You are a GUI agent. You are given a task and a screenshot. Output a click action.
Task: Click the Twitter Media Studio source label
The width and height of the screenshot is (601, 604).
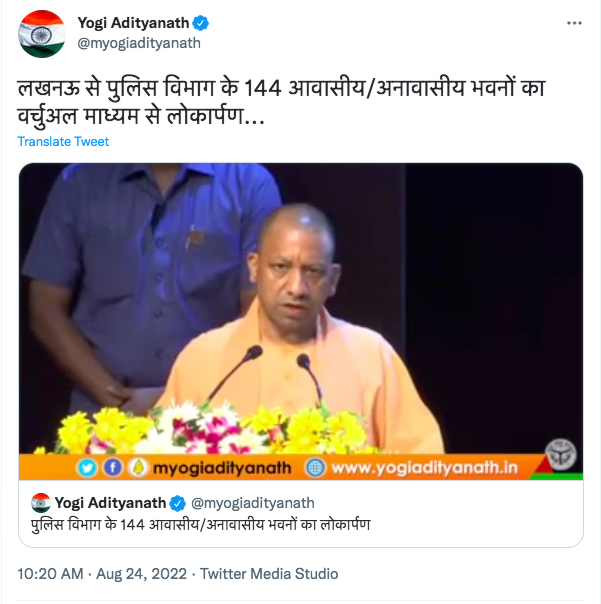tap(269, 574)
